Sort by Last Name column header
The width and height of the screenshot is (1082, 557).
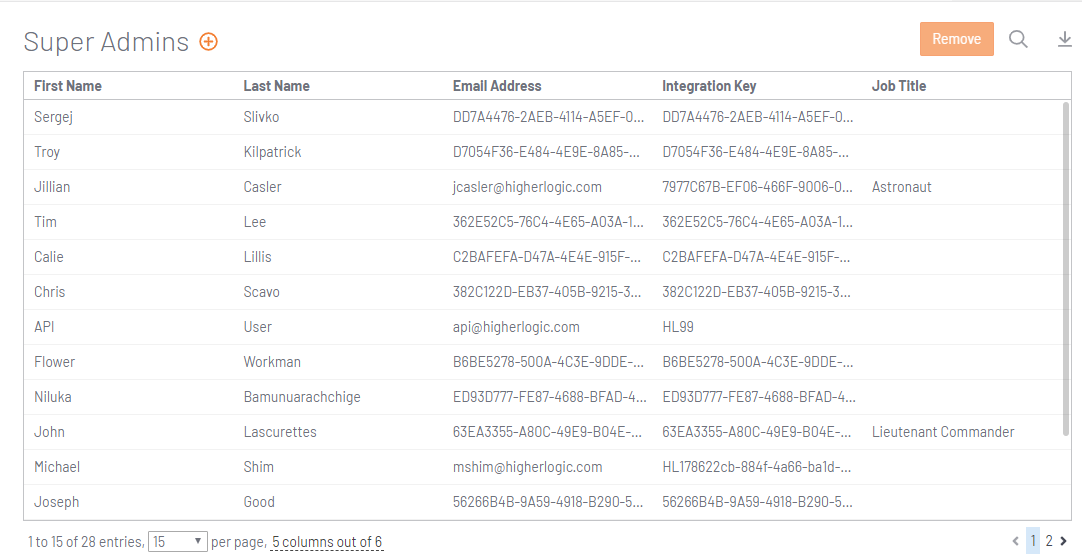click(277, 86)
